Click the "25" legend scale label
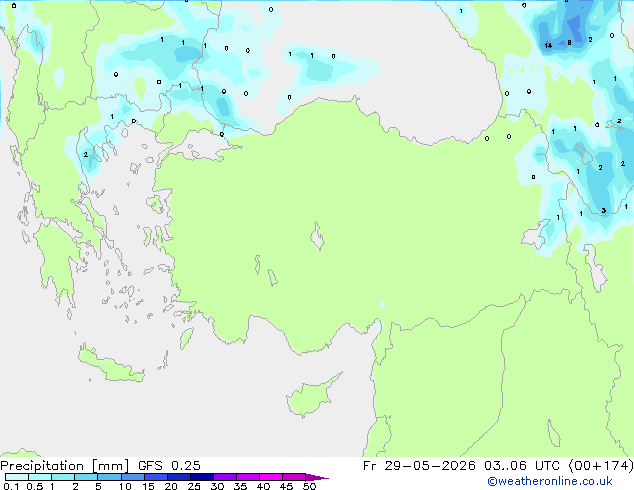This screenshot has width=634, height=490. point(194,486)
